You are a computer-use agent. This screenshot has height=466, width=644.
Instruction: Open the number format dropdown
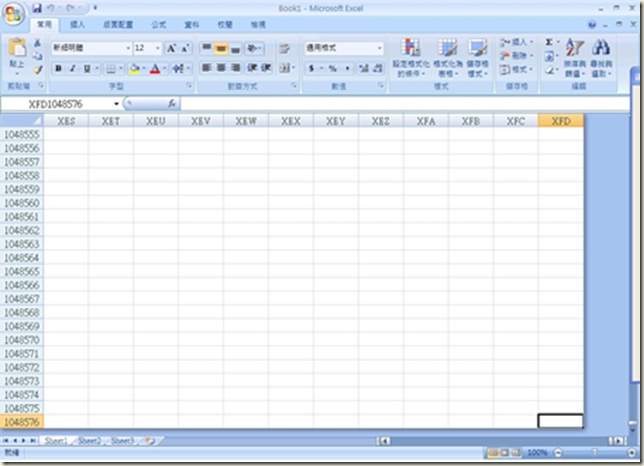(379, 48)
